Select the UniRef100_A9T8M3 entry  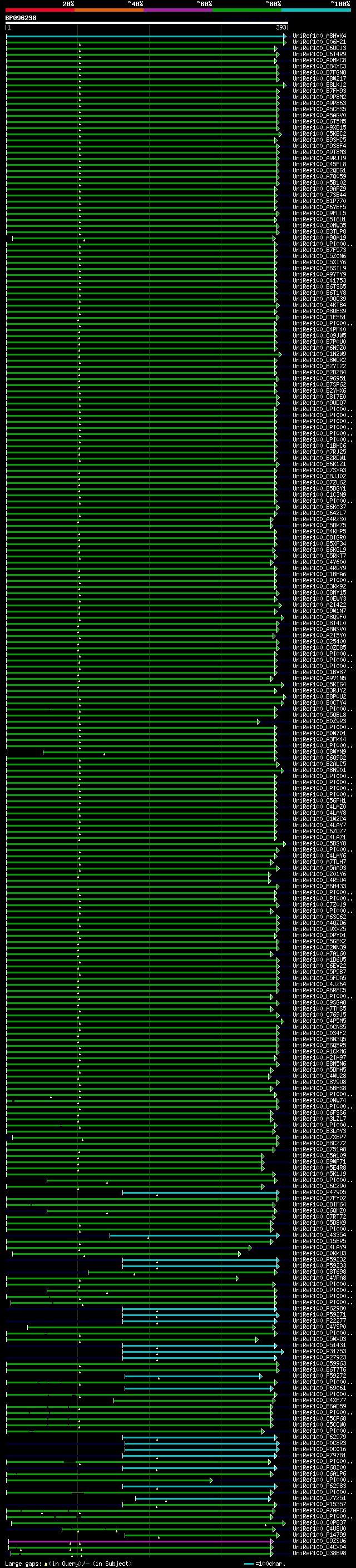(x=319, y=152)
